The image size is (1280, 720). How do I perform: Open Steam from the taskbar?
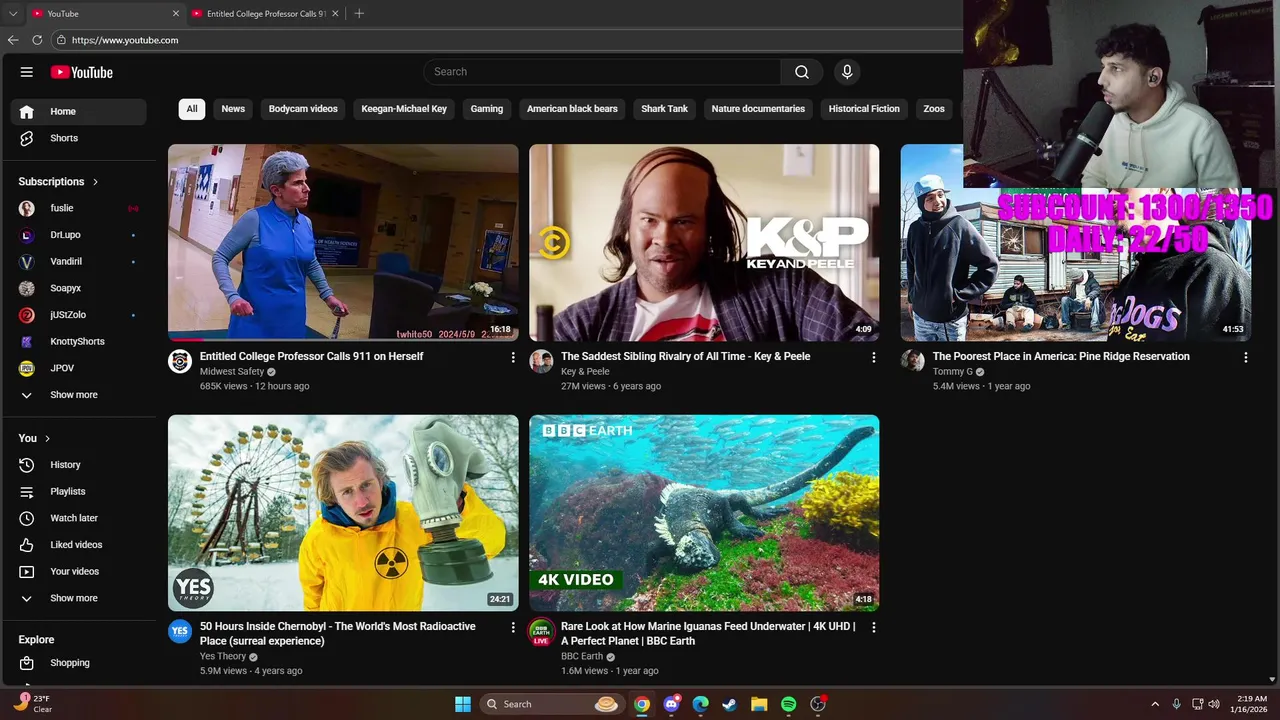[x=729, y=704]
